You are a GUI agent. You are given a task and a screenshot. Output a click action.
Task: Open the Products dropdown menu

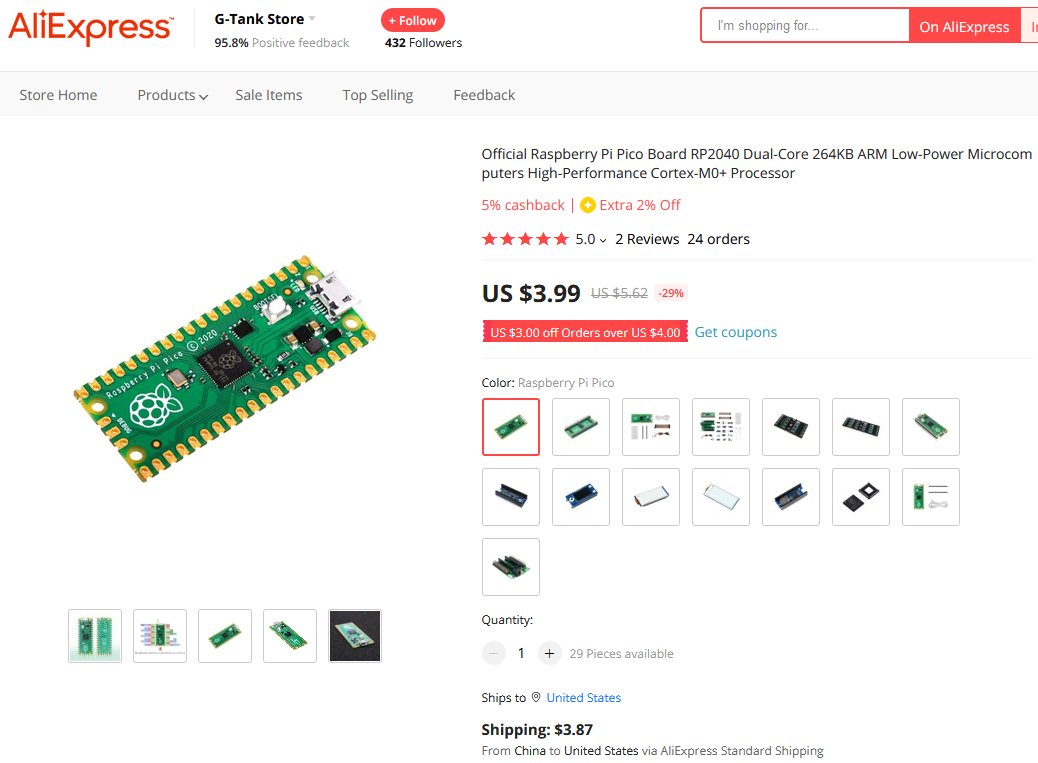(172, 95)
